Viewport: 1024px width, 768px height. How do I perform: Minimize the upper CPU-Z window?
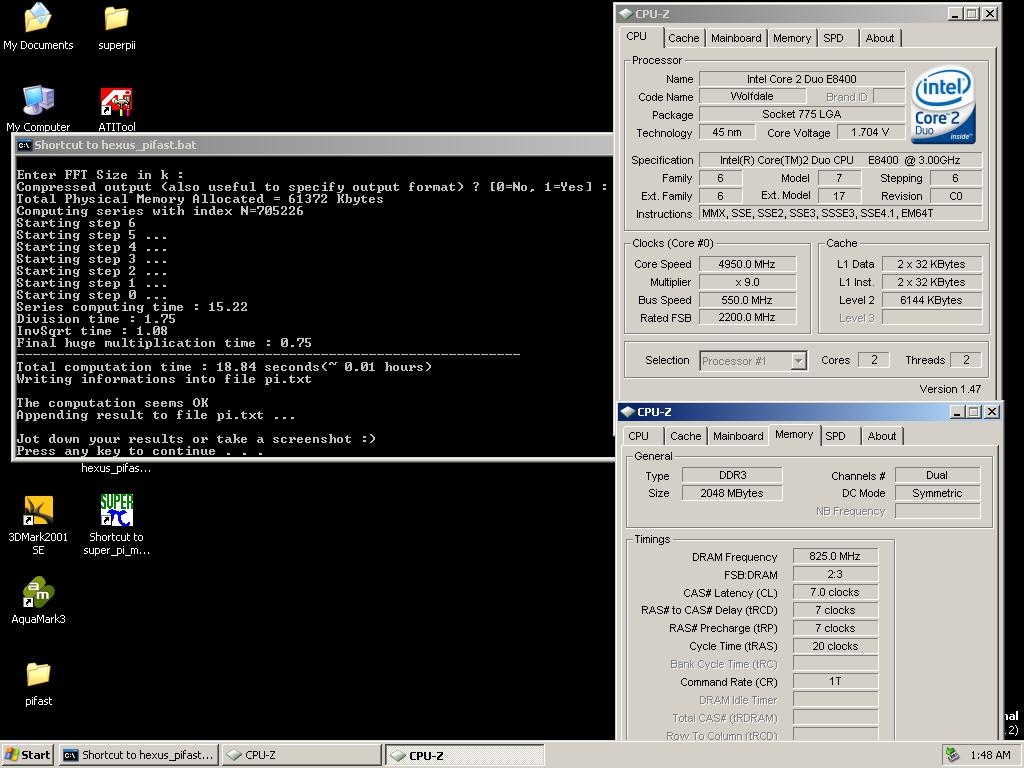click(x=955, y=14)
